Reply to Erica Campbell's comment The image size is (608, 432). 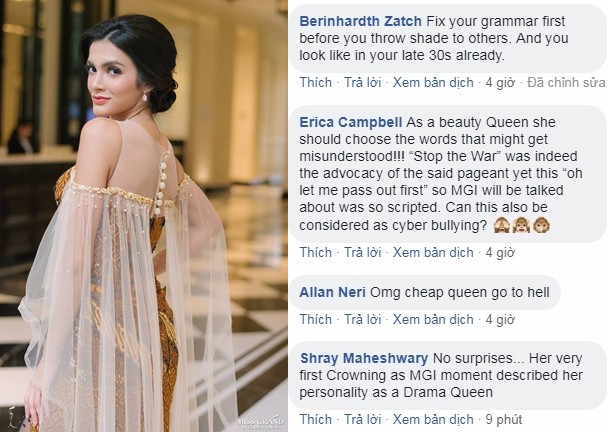click(363, 252)
